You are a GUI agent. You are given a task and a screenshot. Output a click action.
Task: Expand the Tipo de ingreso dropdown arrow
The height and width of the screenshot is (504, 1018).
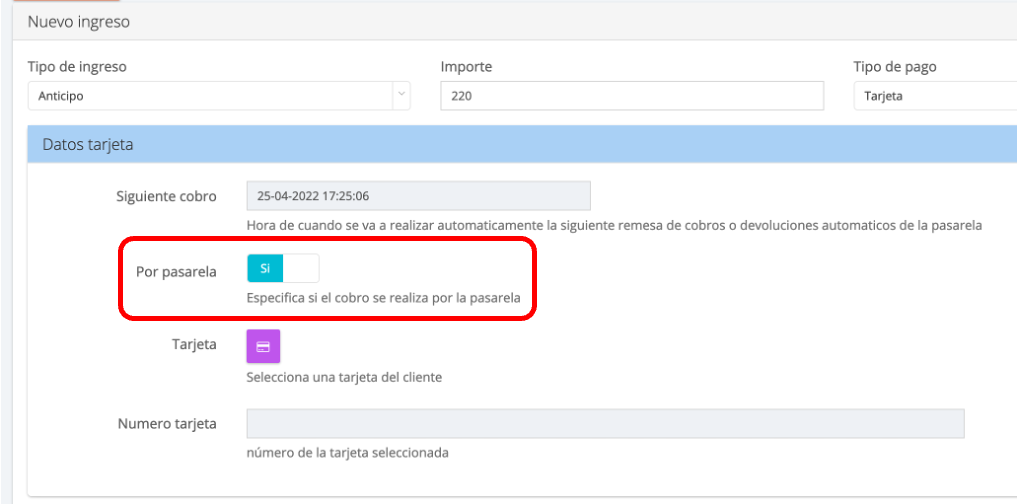click(401, 96)
